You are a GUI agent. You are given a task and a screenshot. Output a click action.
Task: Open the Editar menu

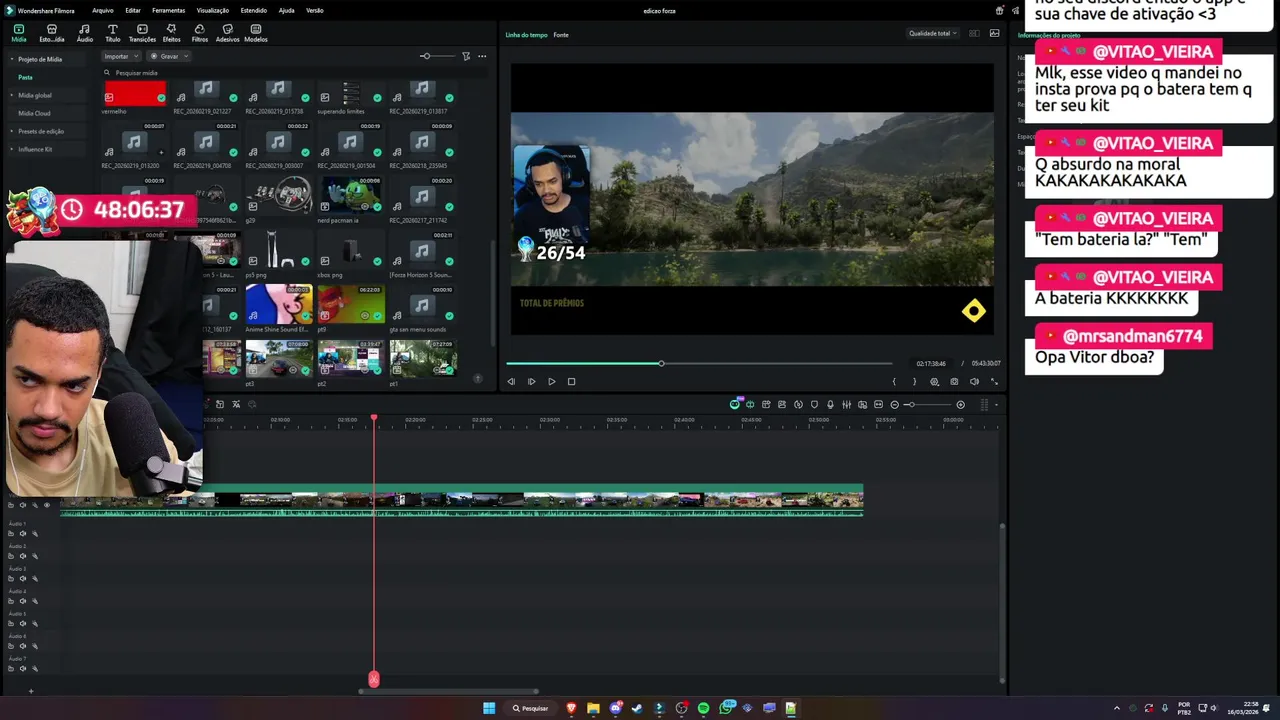click(133, 10)
